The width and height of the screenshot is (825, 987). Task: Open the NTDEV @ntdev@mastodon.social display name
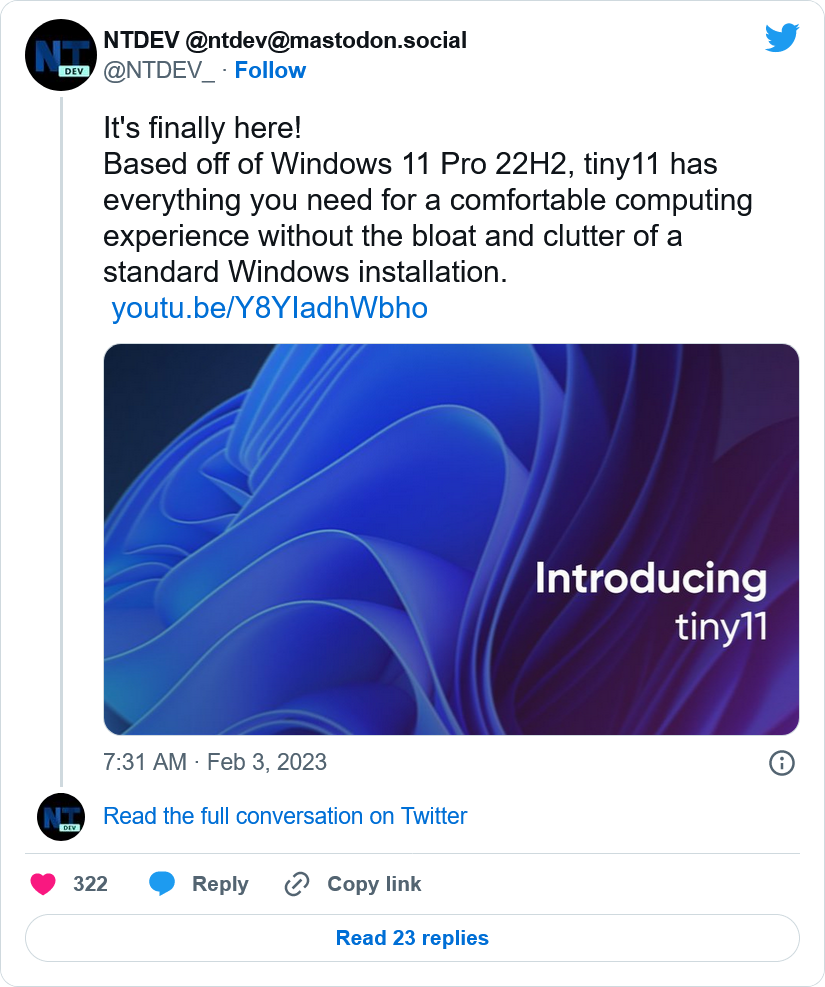[x=285, y=40]
